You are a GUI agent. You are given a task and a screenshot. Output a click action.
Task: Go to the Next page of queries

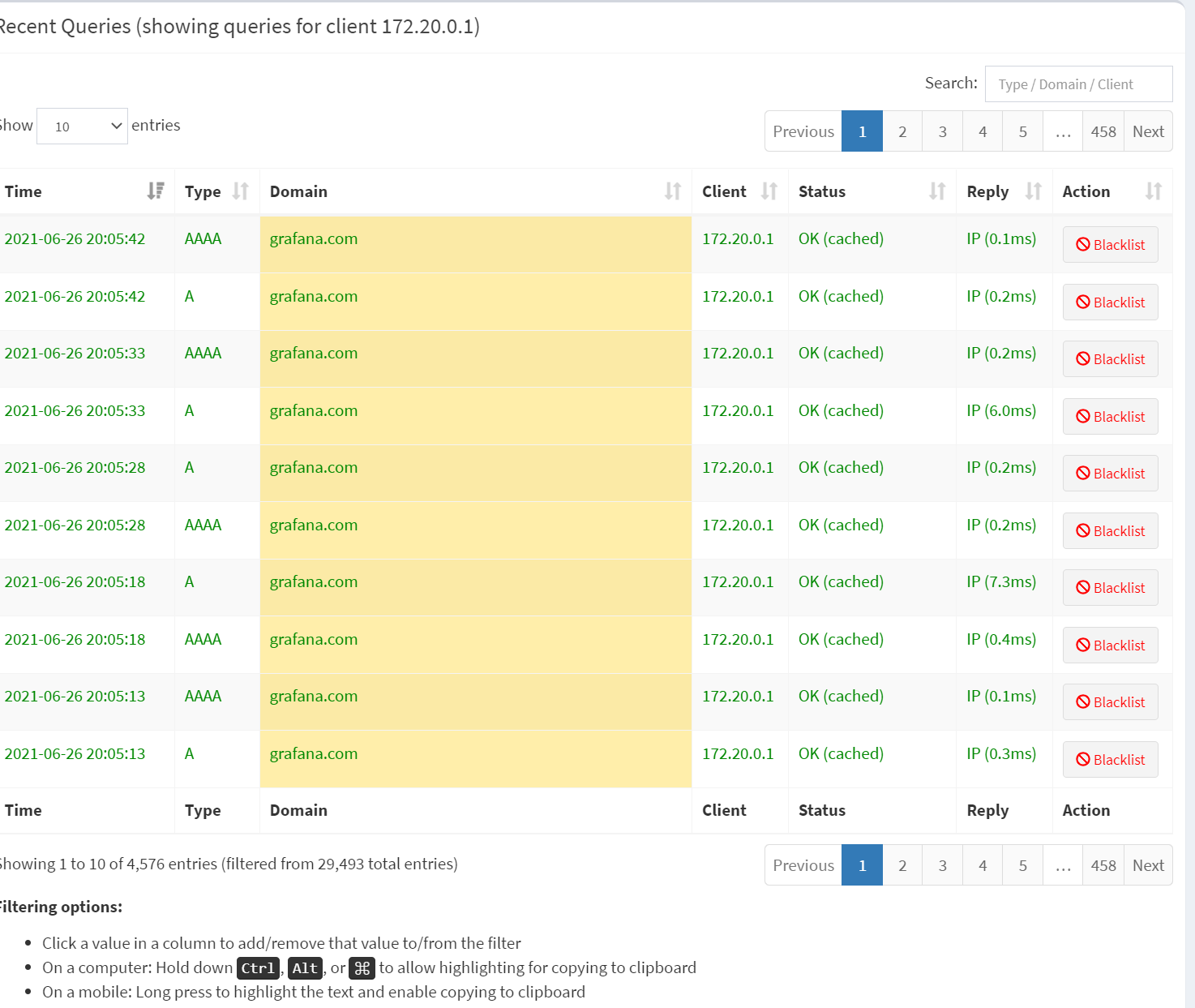pyautogui.click(x=1147, y=131)
